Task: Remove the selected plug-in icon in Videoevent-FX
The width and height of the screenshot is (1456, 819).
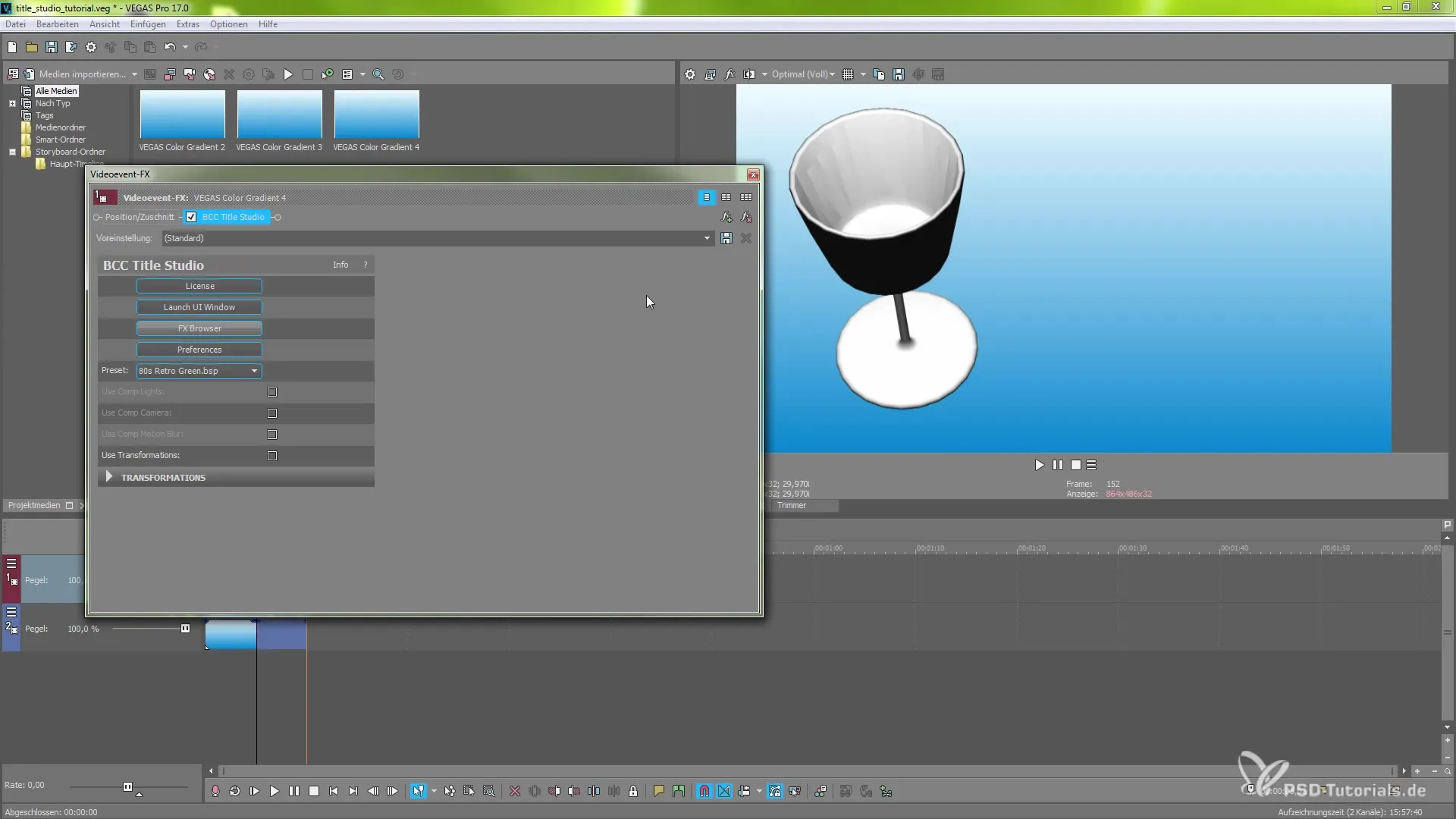Action: [746, 217]
